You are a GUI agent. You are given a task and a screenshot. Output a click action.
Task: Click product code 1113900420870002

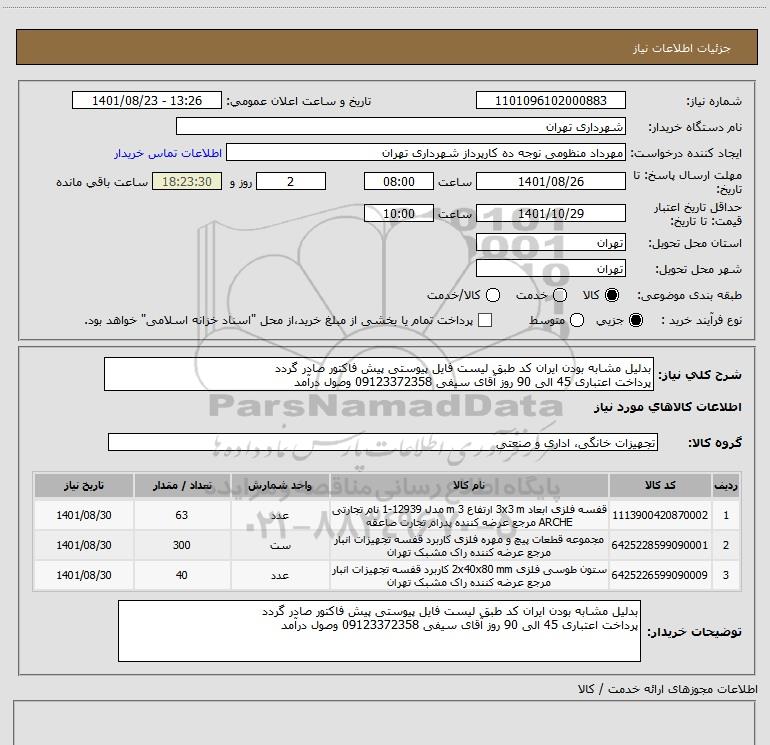[x=660, y=515]
